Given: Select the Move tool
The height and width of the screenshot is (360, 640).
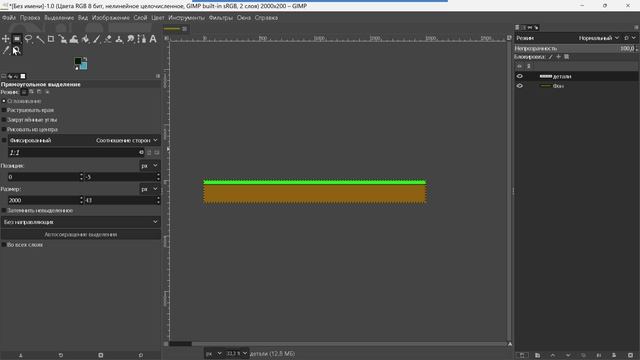Looking at the screenshot, I should click(6, 39).
